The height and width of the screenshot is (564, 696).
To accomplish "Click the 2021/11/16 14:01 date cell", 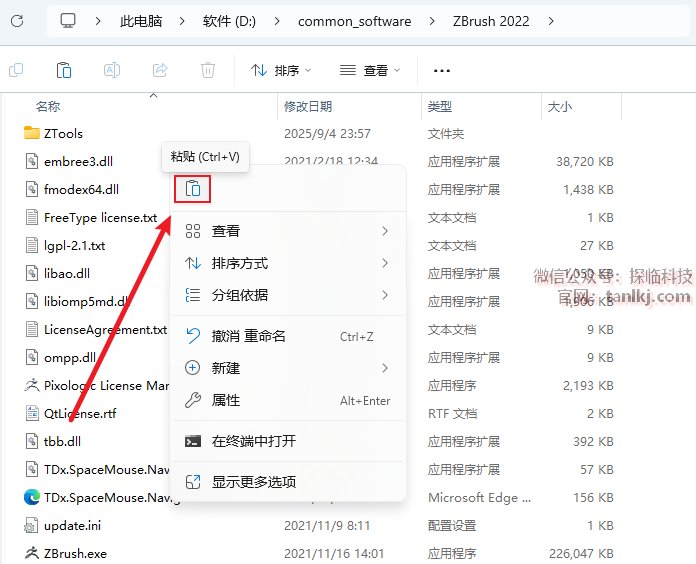I will (x=334, y=553).
